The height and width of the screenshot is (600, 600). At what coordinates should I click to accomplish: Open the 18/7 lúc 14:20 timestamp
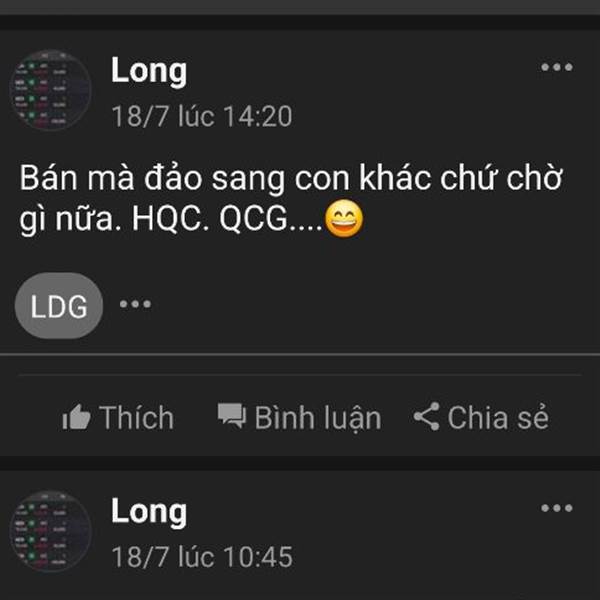202,116
